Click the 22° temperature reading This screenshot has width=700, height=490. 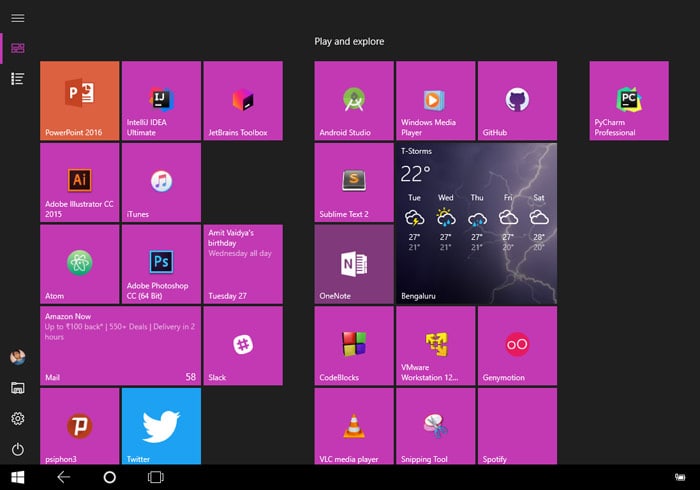coord(415,174)
